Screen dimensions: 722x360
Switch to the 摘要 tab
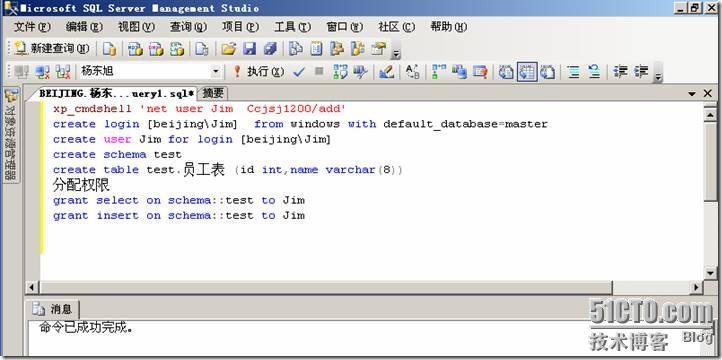213,93
